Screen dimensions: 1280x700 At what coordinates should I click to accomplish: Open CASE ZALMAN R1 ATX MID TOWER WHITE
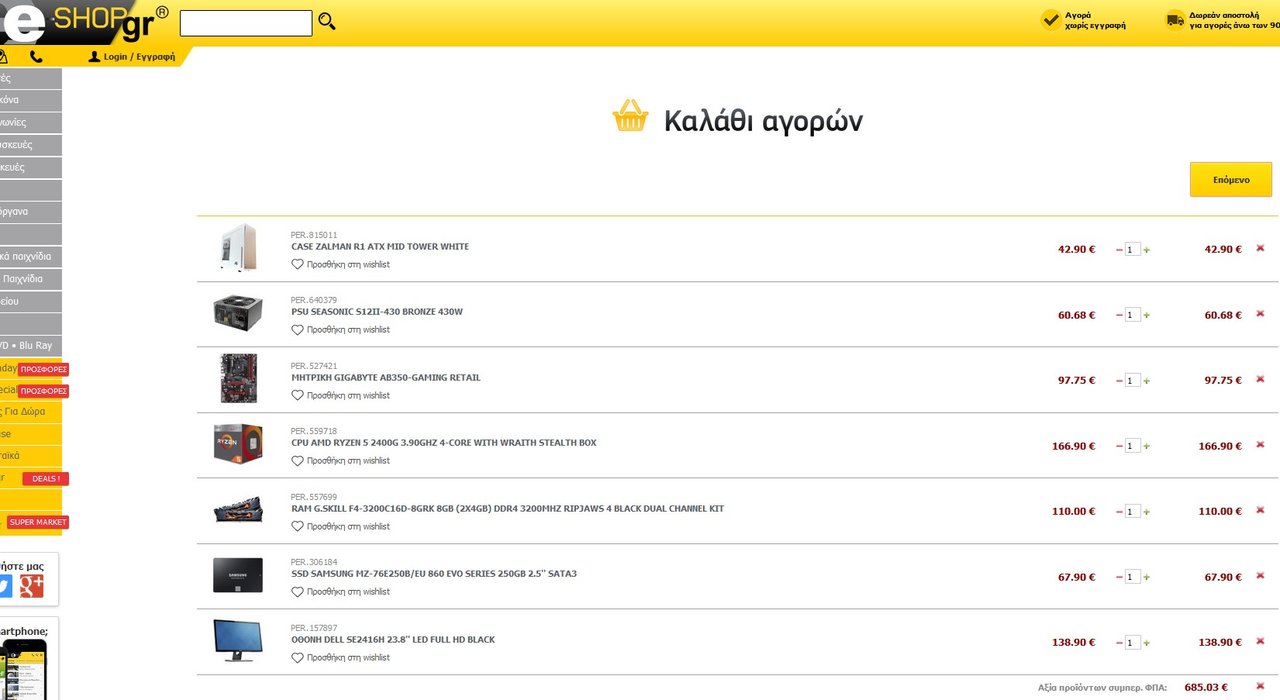coord(380,247)
